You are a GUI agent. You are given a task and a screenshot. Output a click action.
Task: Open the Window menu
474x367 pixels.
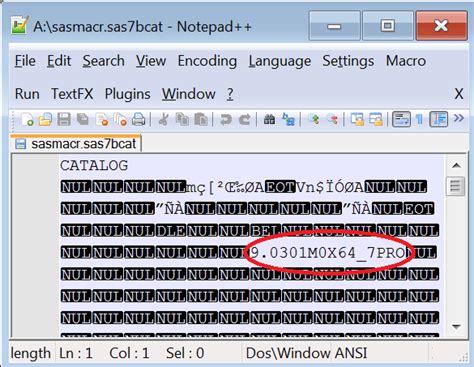tap(189, 94)
